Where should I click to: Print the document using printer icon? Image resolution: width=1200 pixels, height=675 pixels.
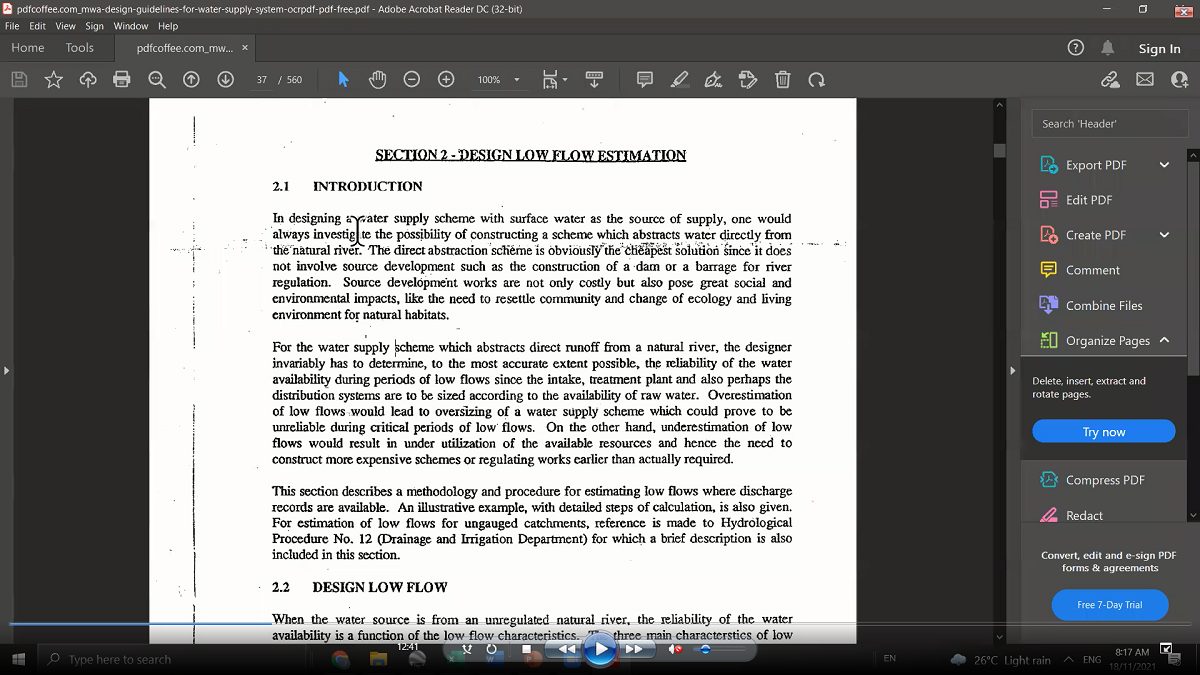pyautogui.click(x=122, y=80)
